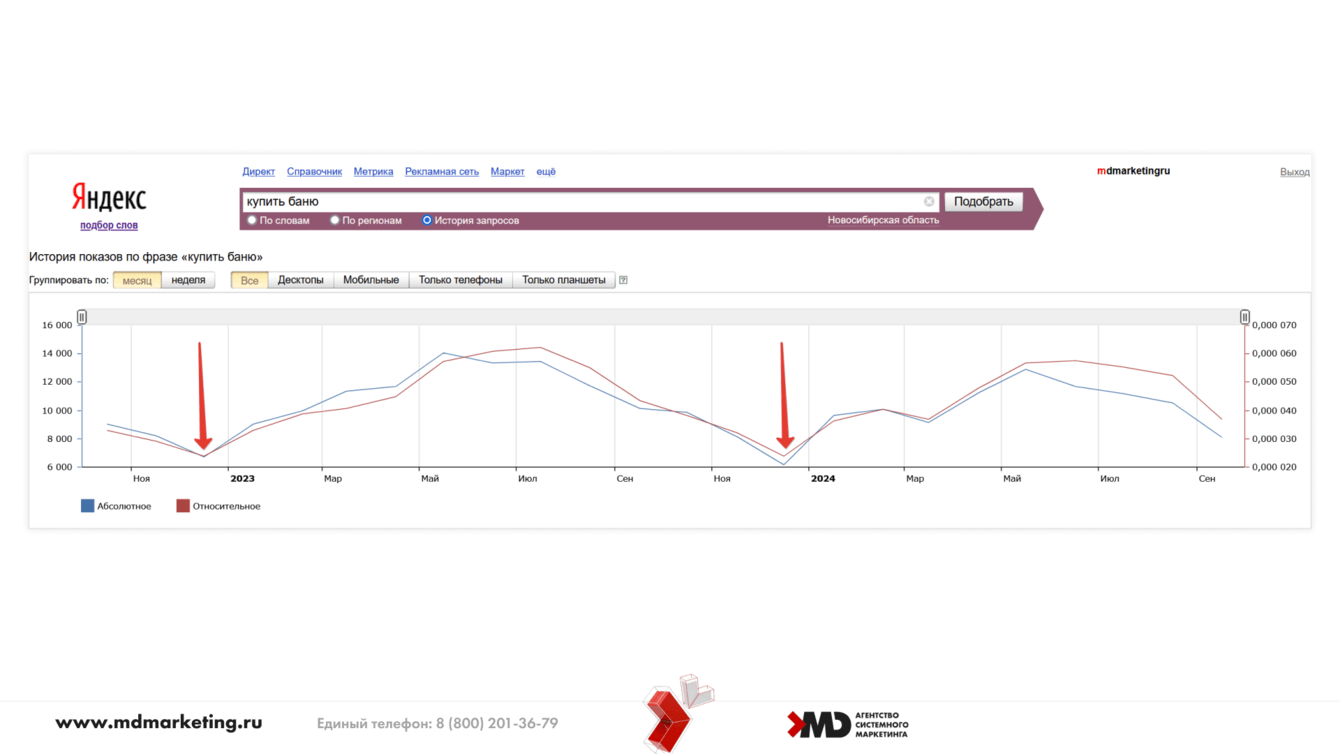Click the «0,000 040» value on the right axis
This screenshot has width=1340, height=754.
[1274, 411]
